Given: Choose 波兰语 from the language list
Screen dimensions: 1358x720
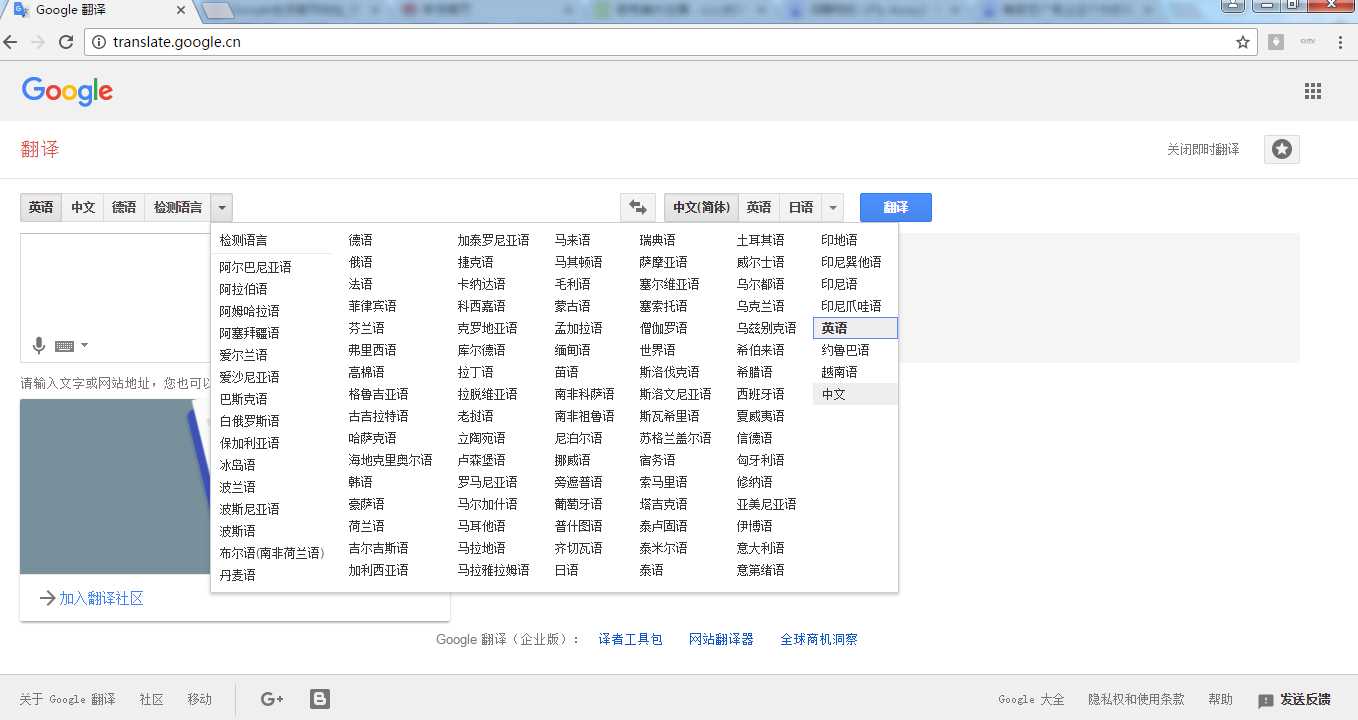Looking at the screenshot, I should (x=238, y=487).
